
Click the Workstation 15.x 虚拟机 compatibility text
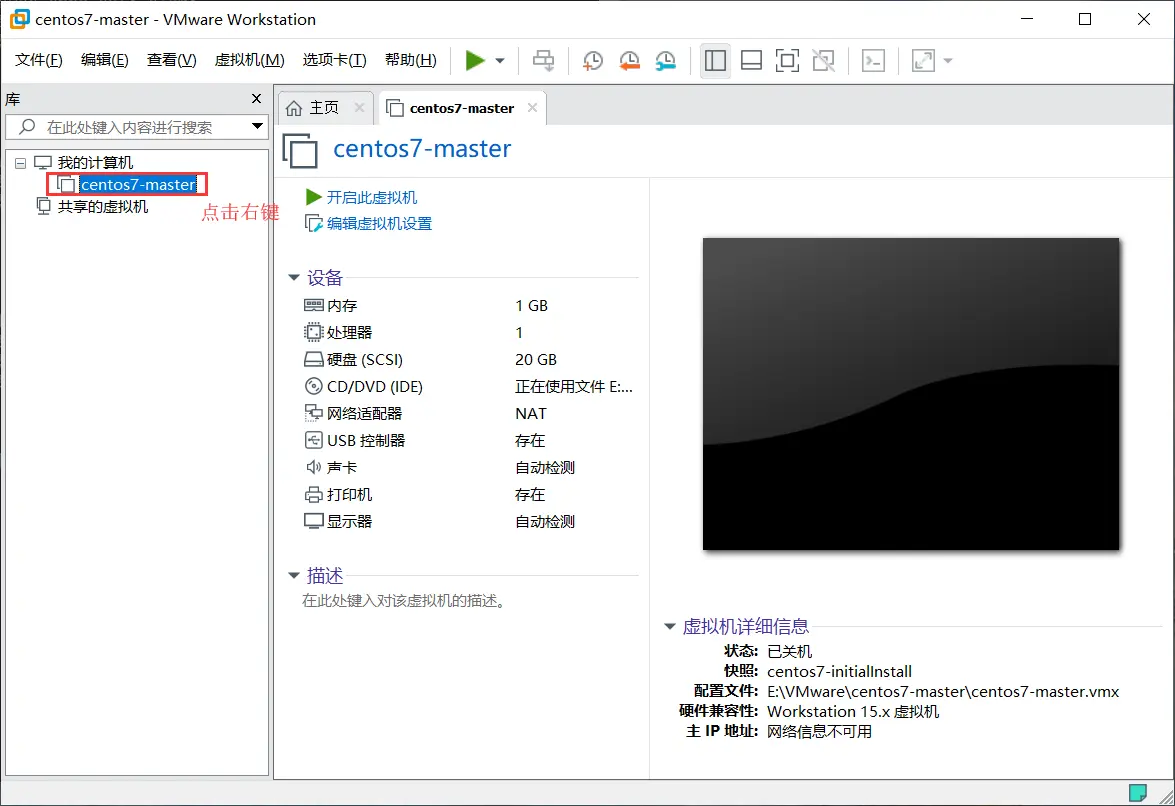click(x=853, y=712)
